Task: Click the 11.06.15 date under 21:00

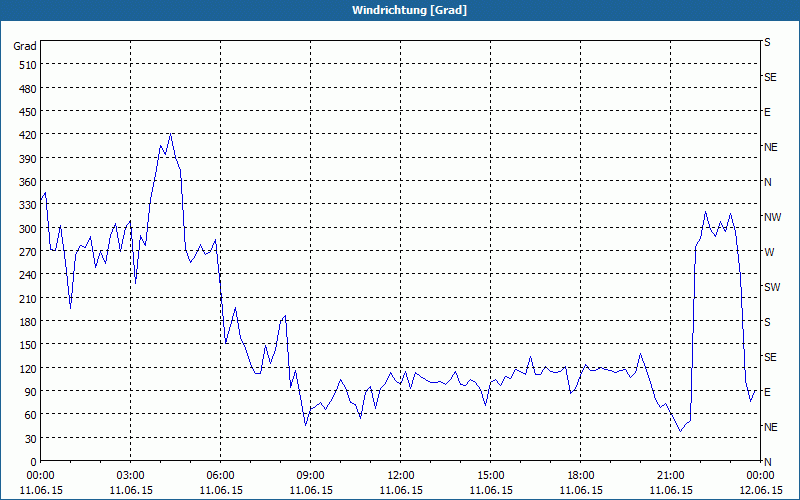Action: click(x=670, y=490)
